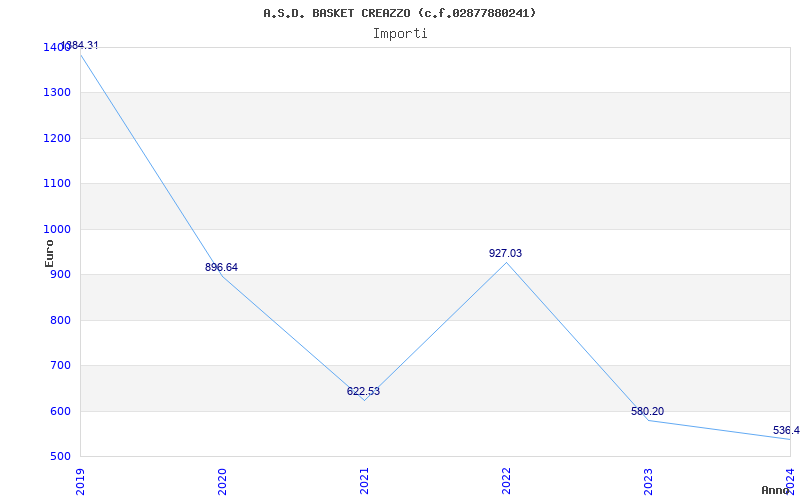Viewport: 800px width, 500px height.
Task: Click the 2020 year tick label
Action: [222, 481]
